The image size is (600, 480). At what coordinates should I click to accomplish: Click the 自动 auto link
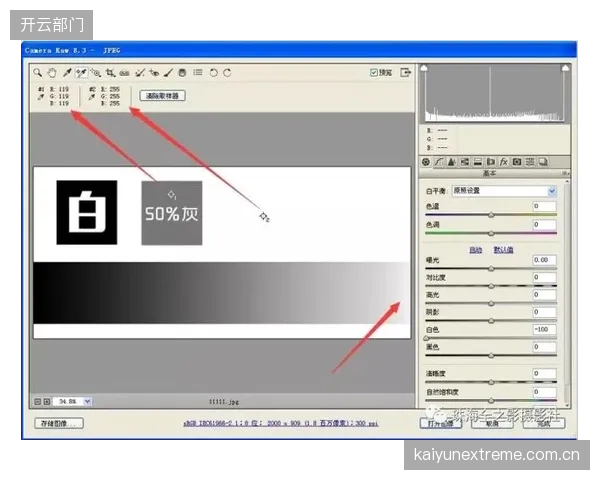pyautogui.click(x=476, y=250)
